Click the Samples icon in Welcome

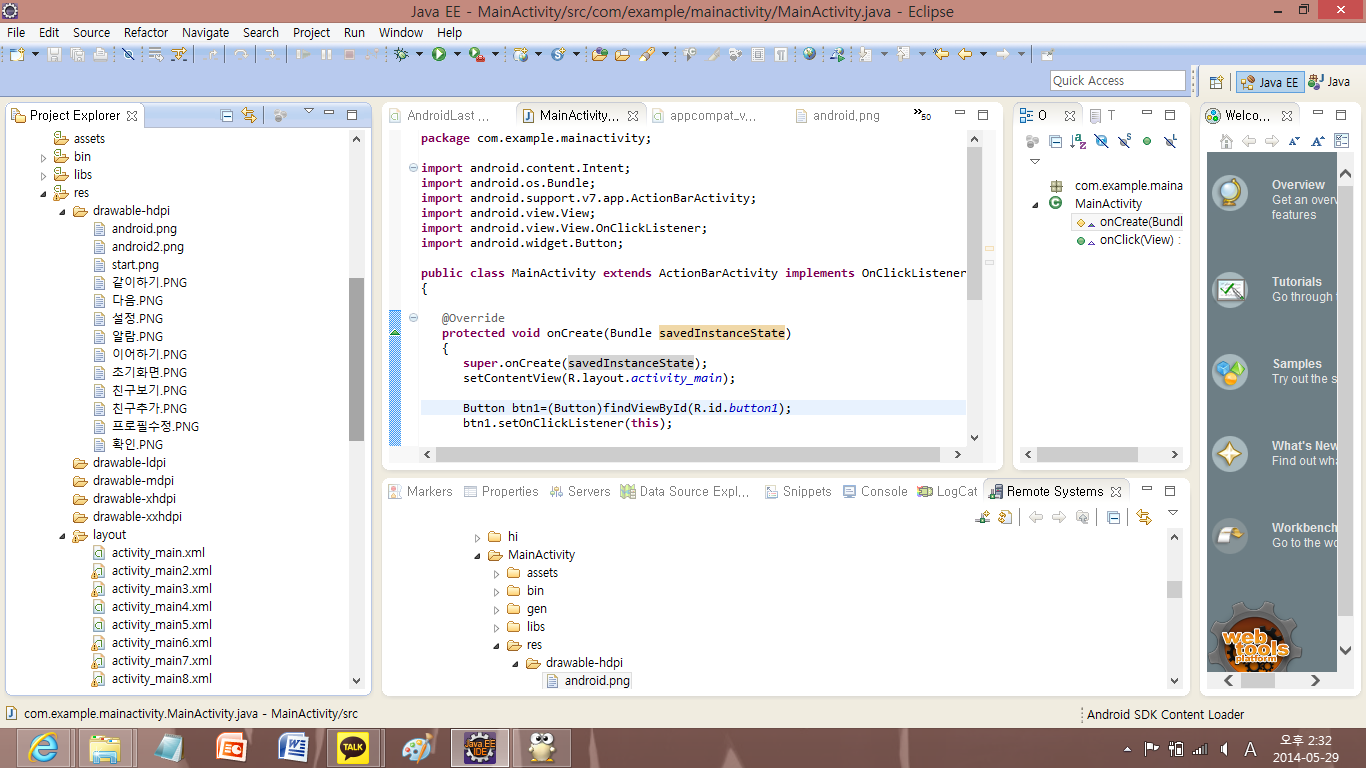[x=1230, y=372]
